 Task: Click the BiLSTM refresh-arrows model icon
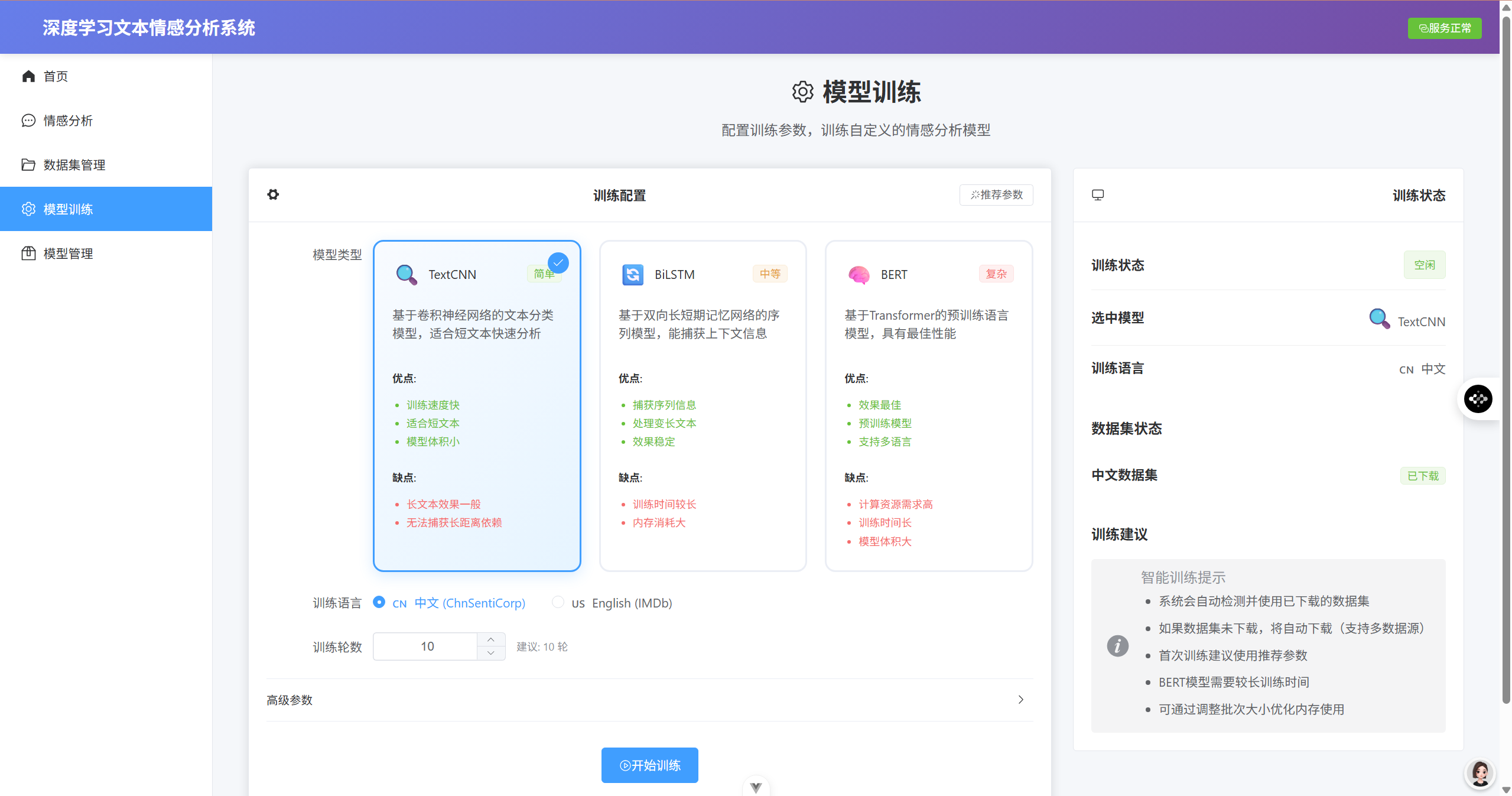pyautogui.click(x=633, y=275)
